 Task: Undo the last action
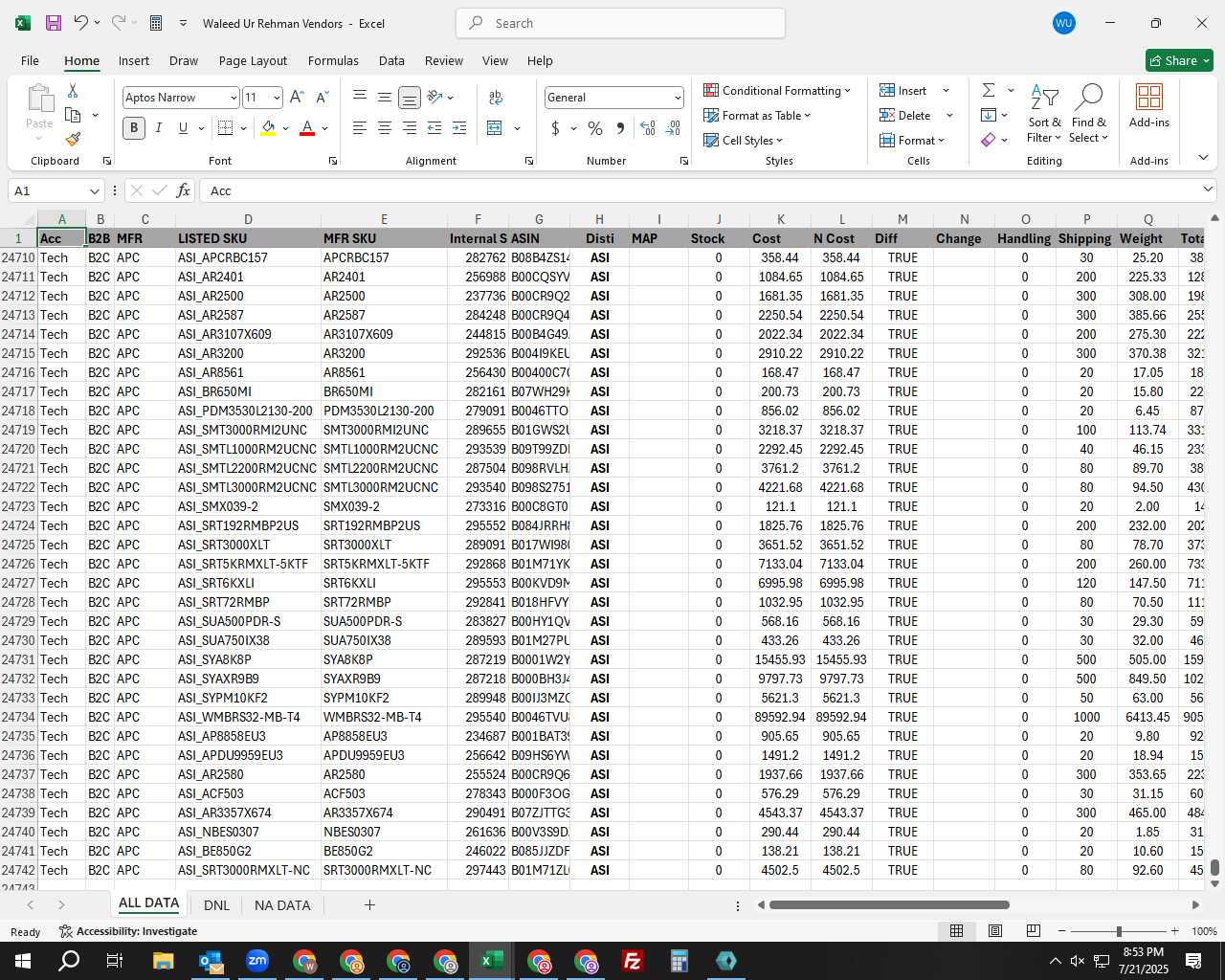tap(81, 23)
